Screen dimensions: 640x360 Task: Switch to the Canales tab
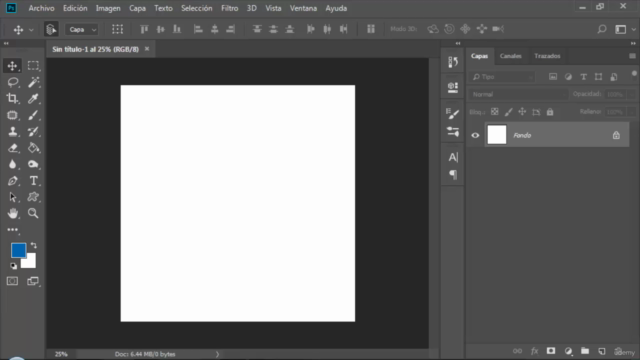point(511,56)
